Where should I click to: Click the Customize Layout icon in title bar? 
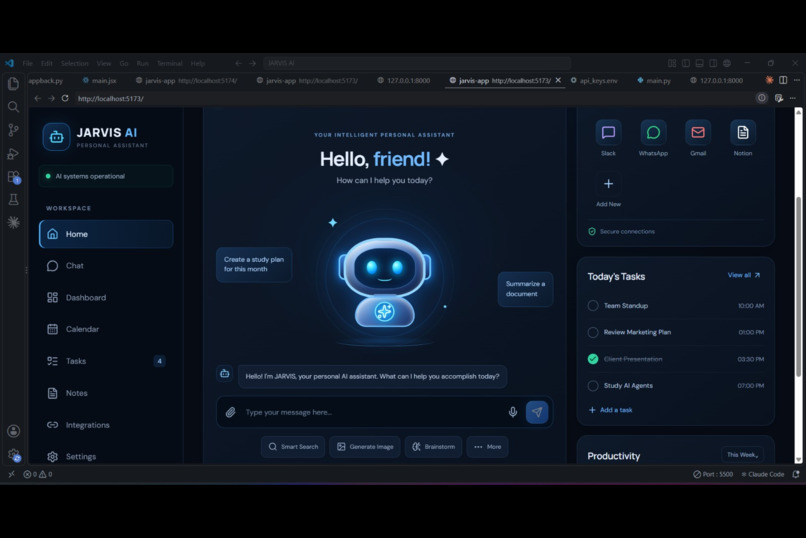[x=672, y=63]
